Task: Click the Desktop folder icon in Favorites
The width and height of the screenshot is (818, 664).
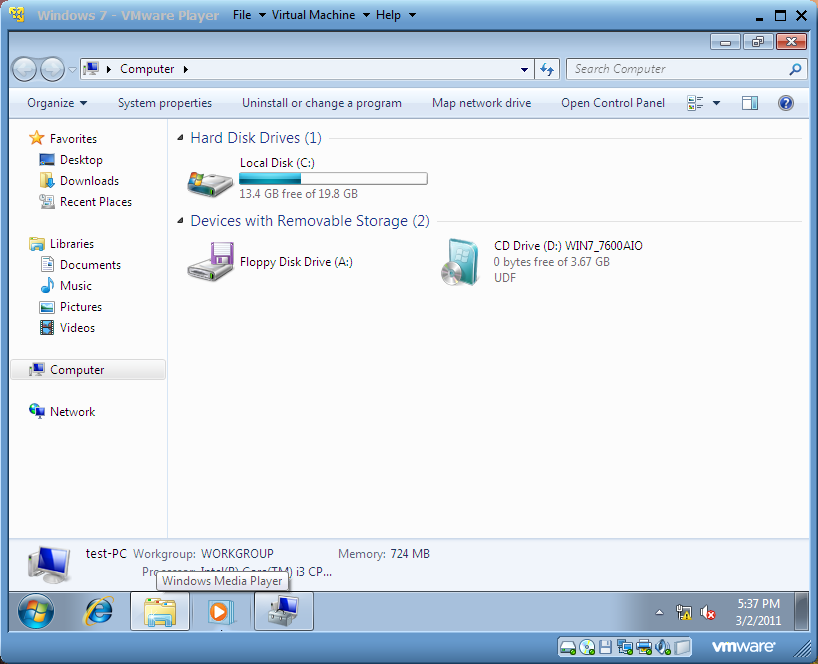Action: tap(47, 160)
